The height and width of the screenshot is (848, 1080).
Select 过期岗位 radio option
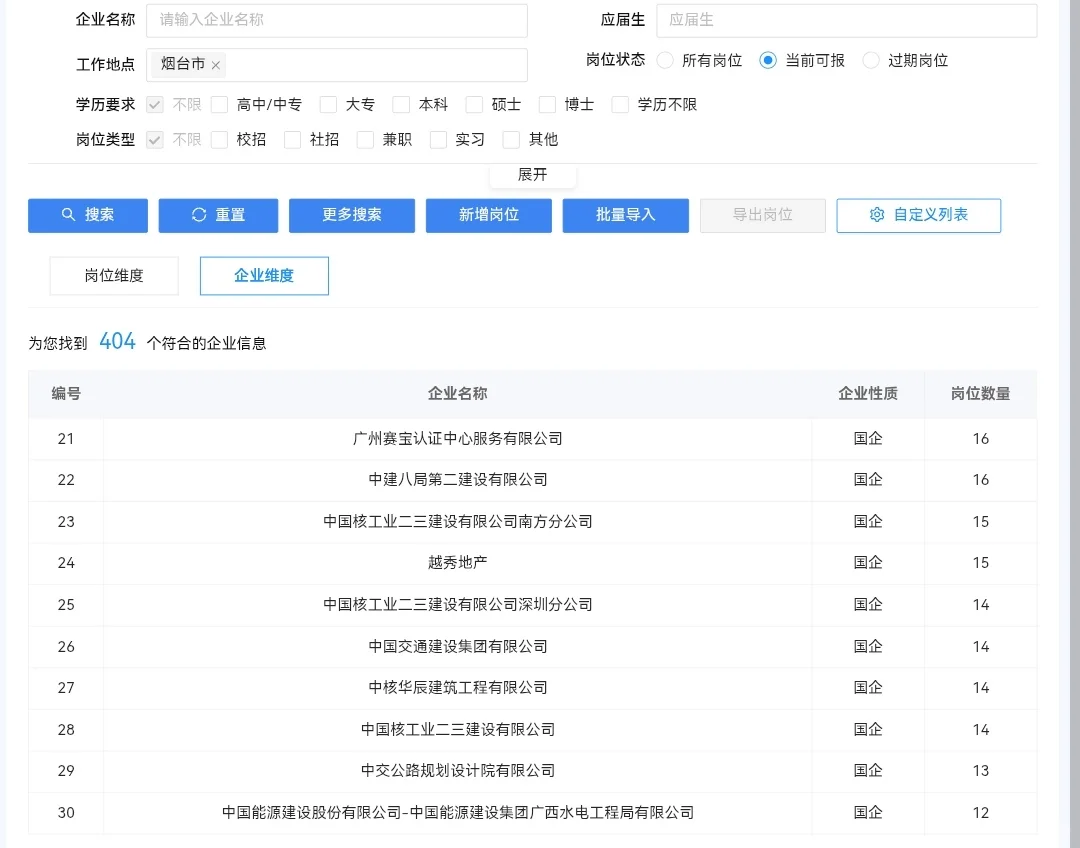[871, 61]
